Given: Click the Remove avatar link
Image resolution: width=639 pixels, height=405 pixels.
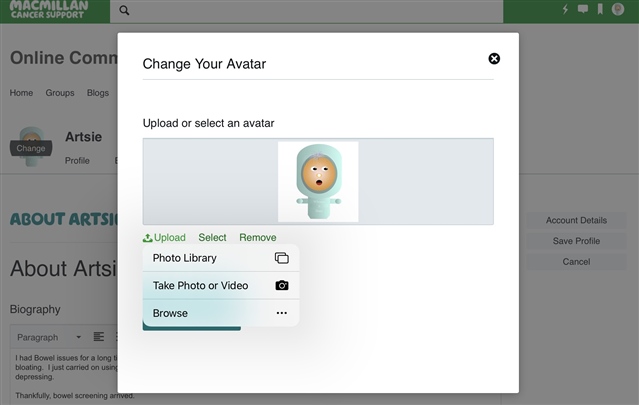Looking at the screenshot, I should pyautogui.click(x=258, y=238).
